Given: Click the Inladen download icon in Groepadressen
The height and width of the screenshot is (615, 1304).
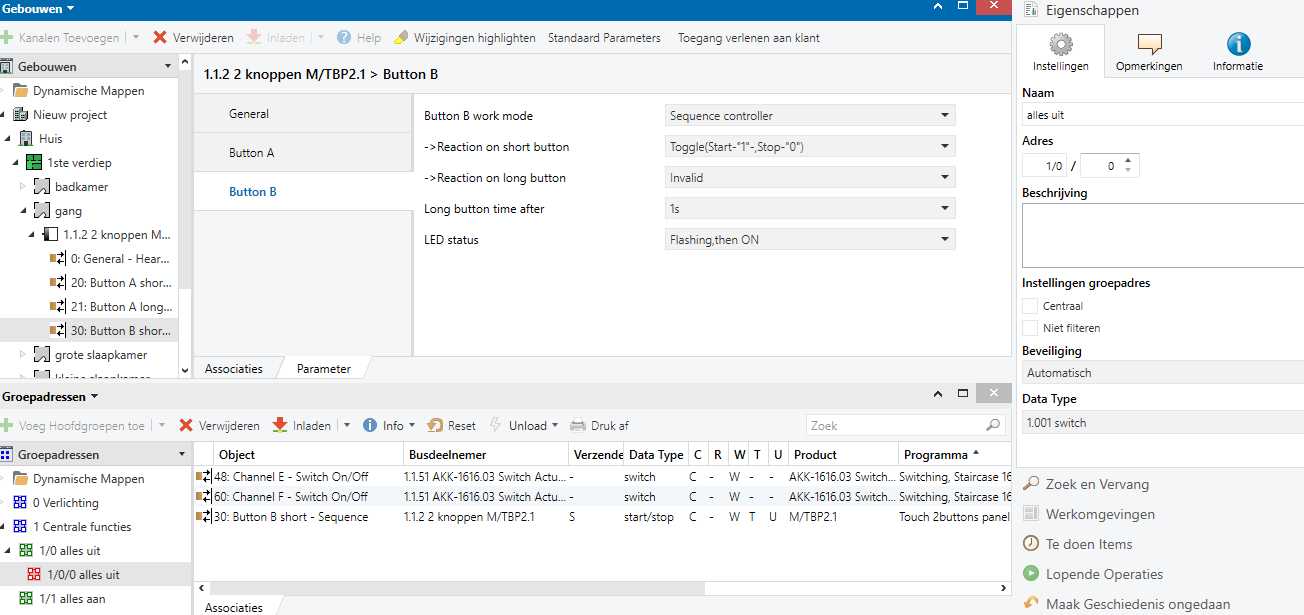Looking at the screenshot, I should (280, 425).
